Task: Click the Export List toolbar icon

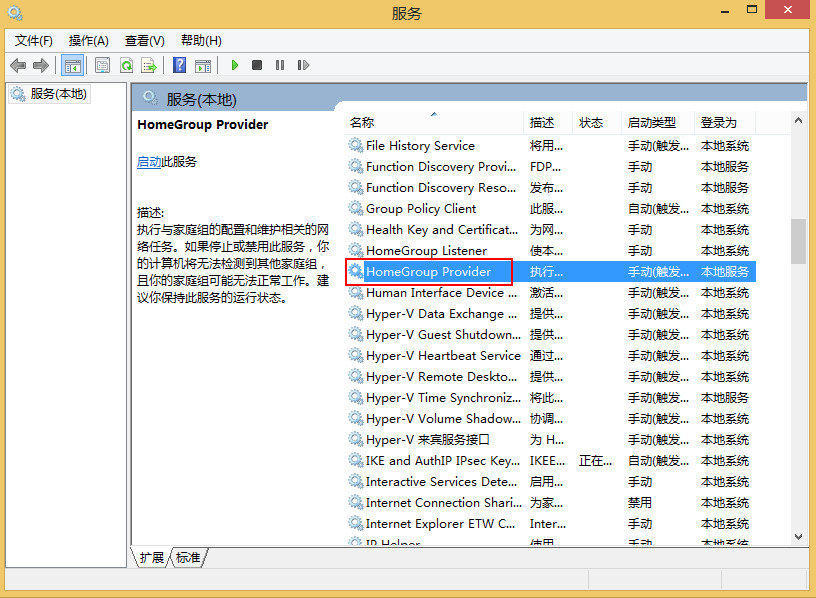Action: (x=149, y=66)
